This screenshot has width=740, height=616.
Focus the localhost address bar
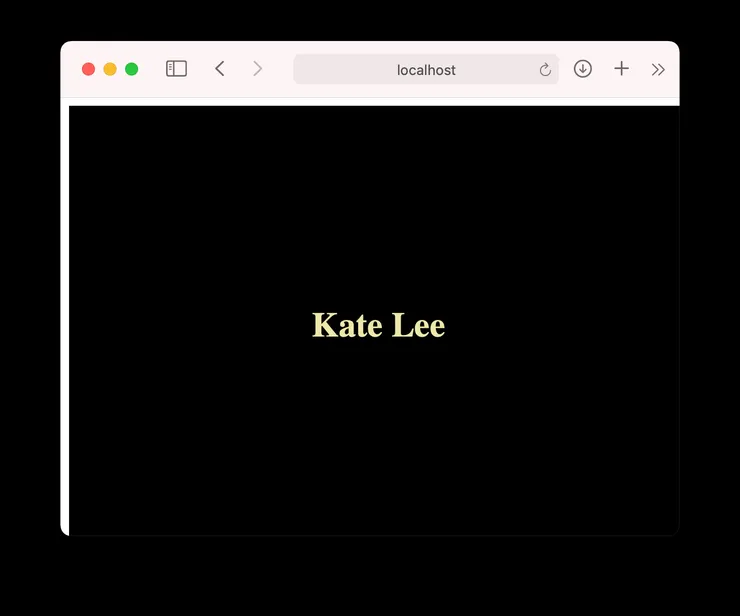426,69
